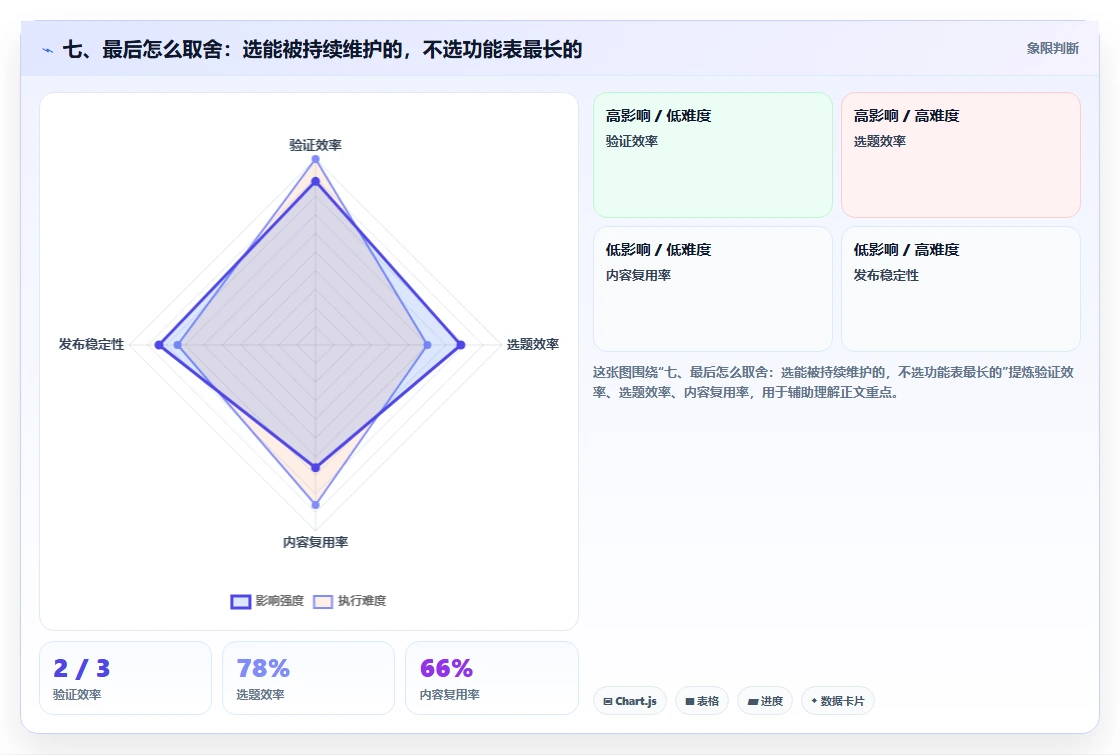The image size is (1120, 755).
Task: Click the 执行难度 data point on 发布稳定性 axis
Action: point(178,345)
